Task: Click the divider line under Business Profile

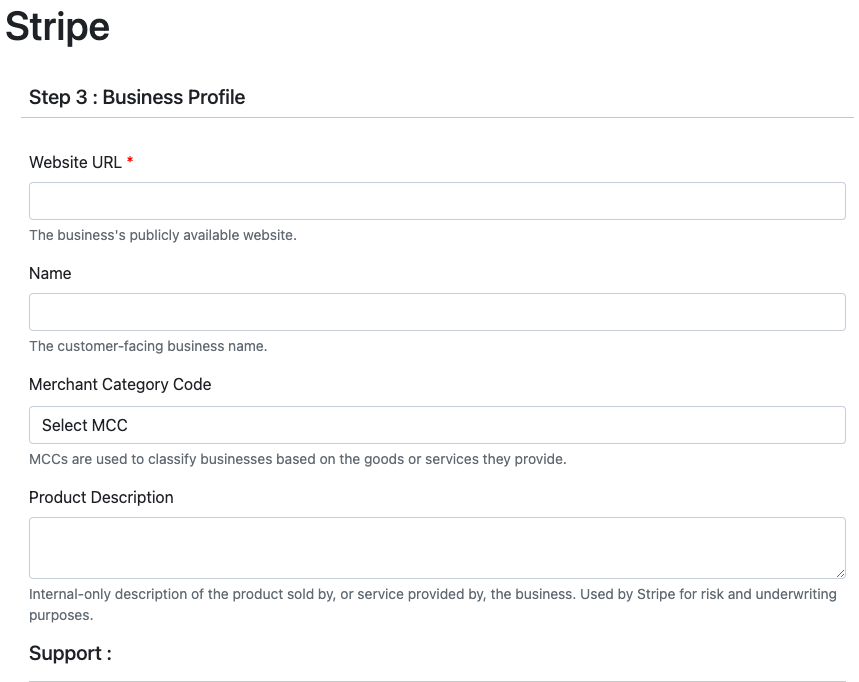Action: click(x=437, y=118)
